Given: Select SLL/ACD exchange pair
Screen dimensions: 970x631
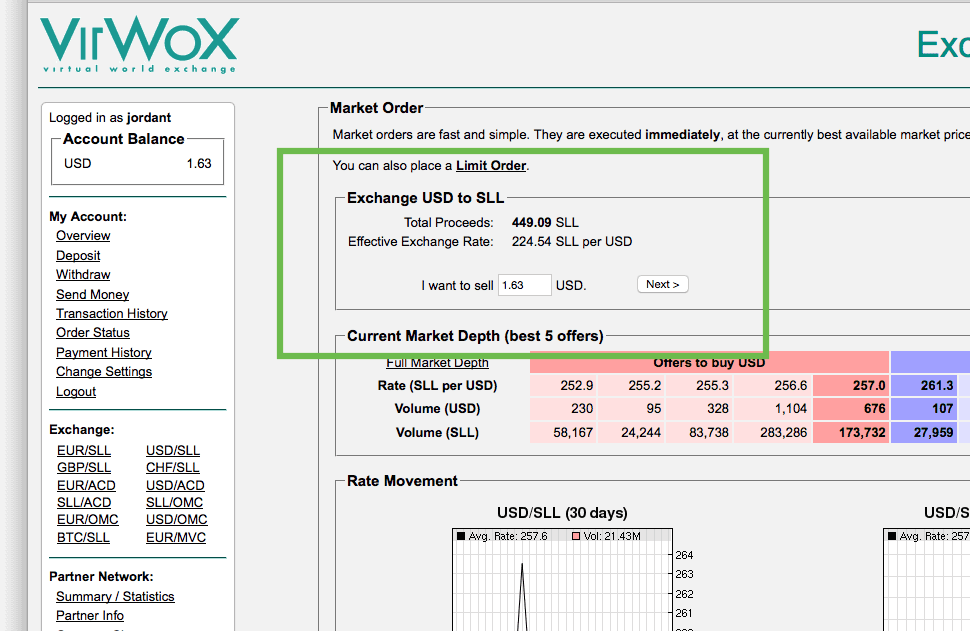Looking at the screenshot, I should 84,502.
